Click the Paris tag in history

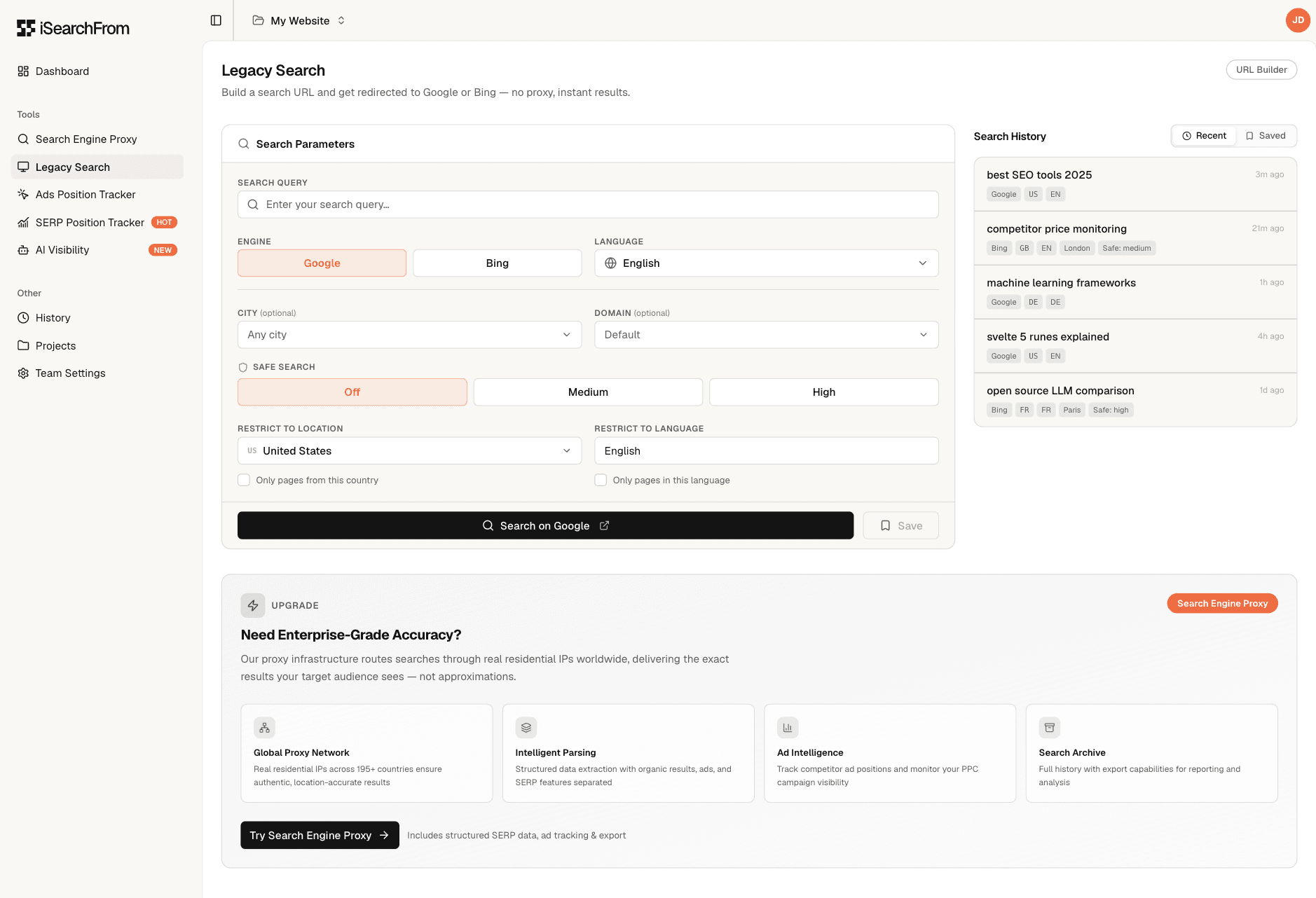1071,410
